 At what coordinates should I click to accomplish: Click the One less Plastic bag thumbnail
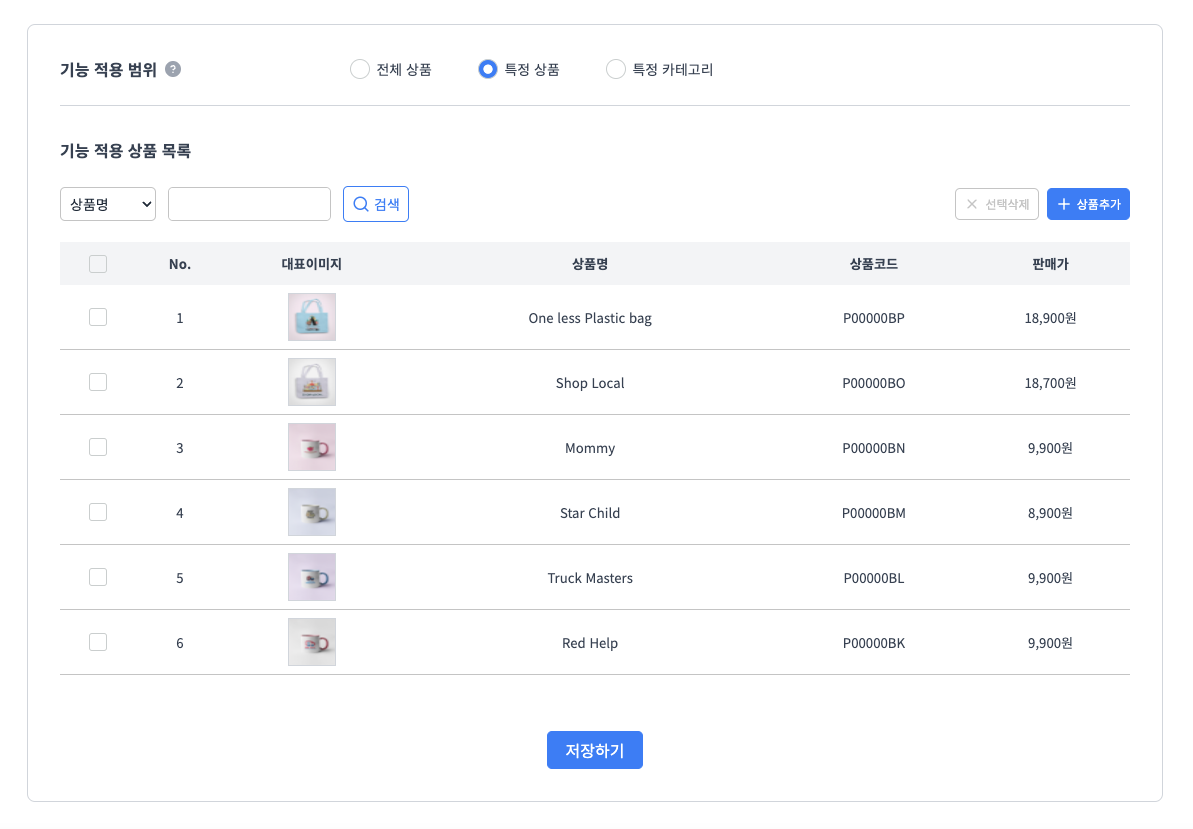[311, 317]
